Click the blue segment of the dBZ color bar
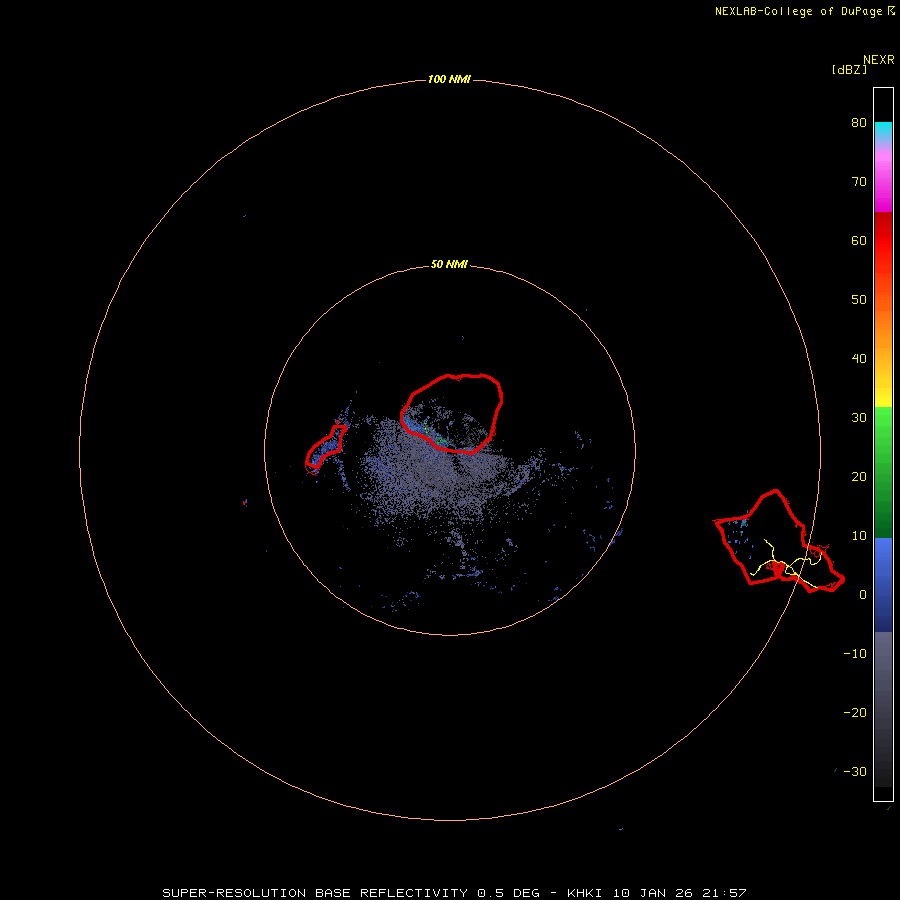 (x=883, y=584)
